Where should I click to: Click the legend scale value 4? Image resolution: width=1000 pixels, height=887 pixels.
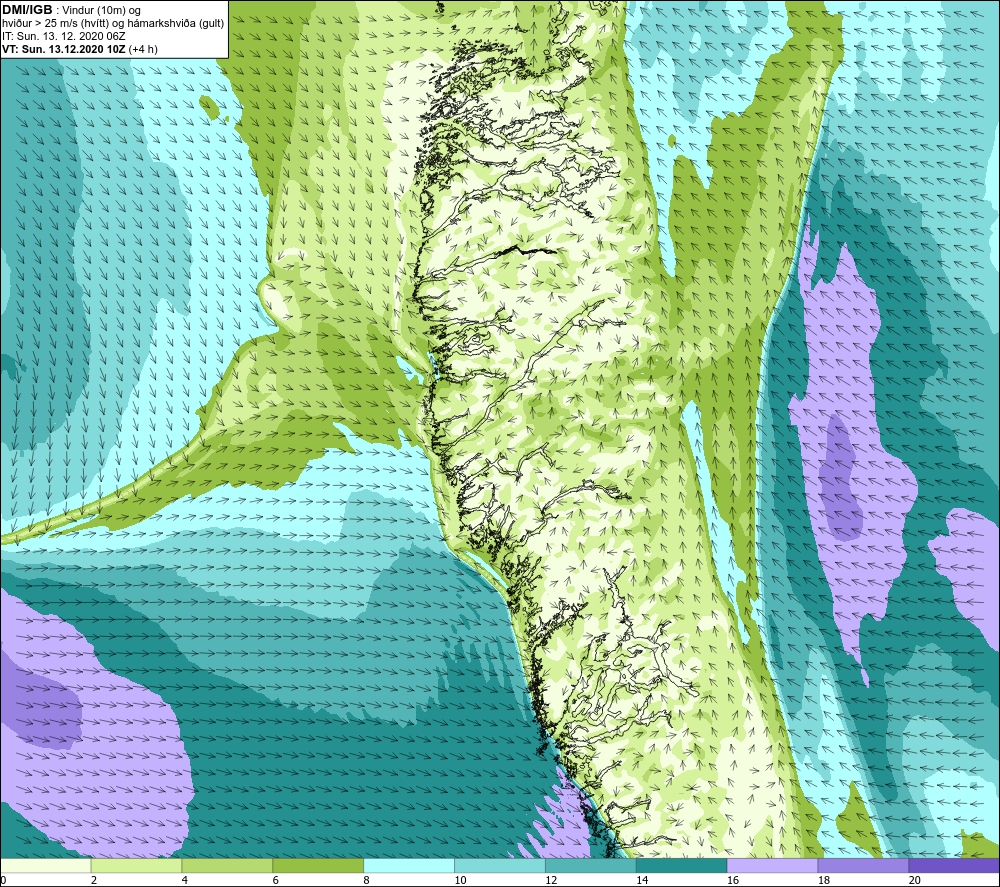[184, 880]
